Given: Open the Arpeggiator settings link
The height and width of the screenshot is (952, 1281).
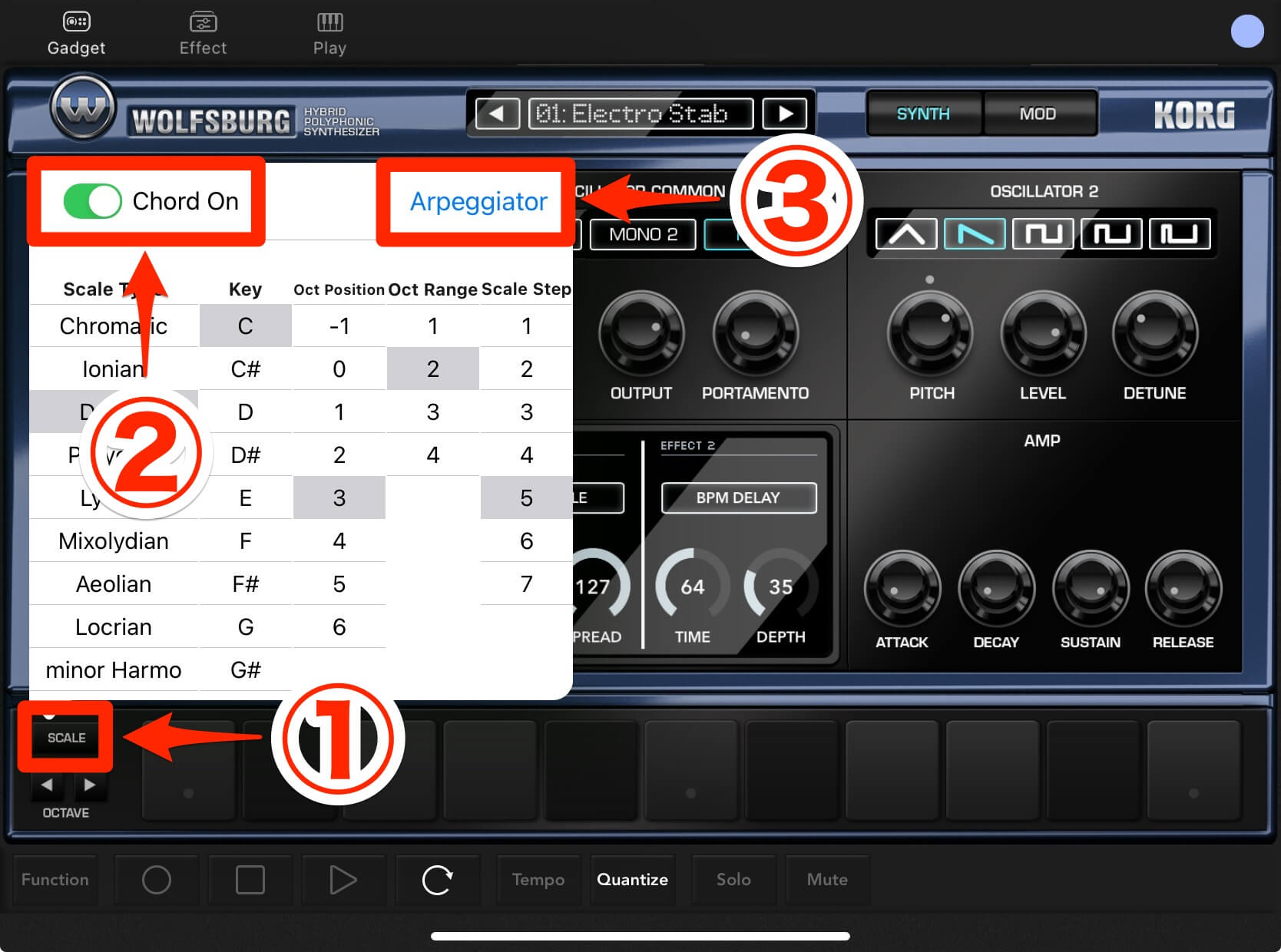Looking at the screenshot, I should 478,201.
